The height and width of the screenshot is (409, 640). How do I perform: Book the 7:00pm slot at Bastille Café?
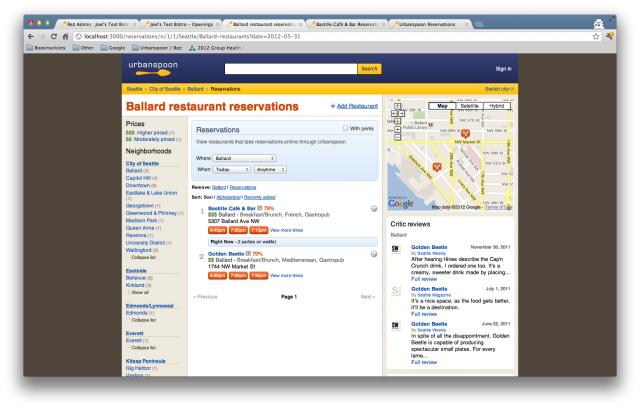coord(238,230)
